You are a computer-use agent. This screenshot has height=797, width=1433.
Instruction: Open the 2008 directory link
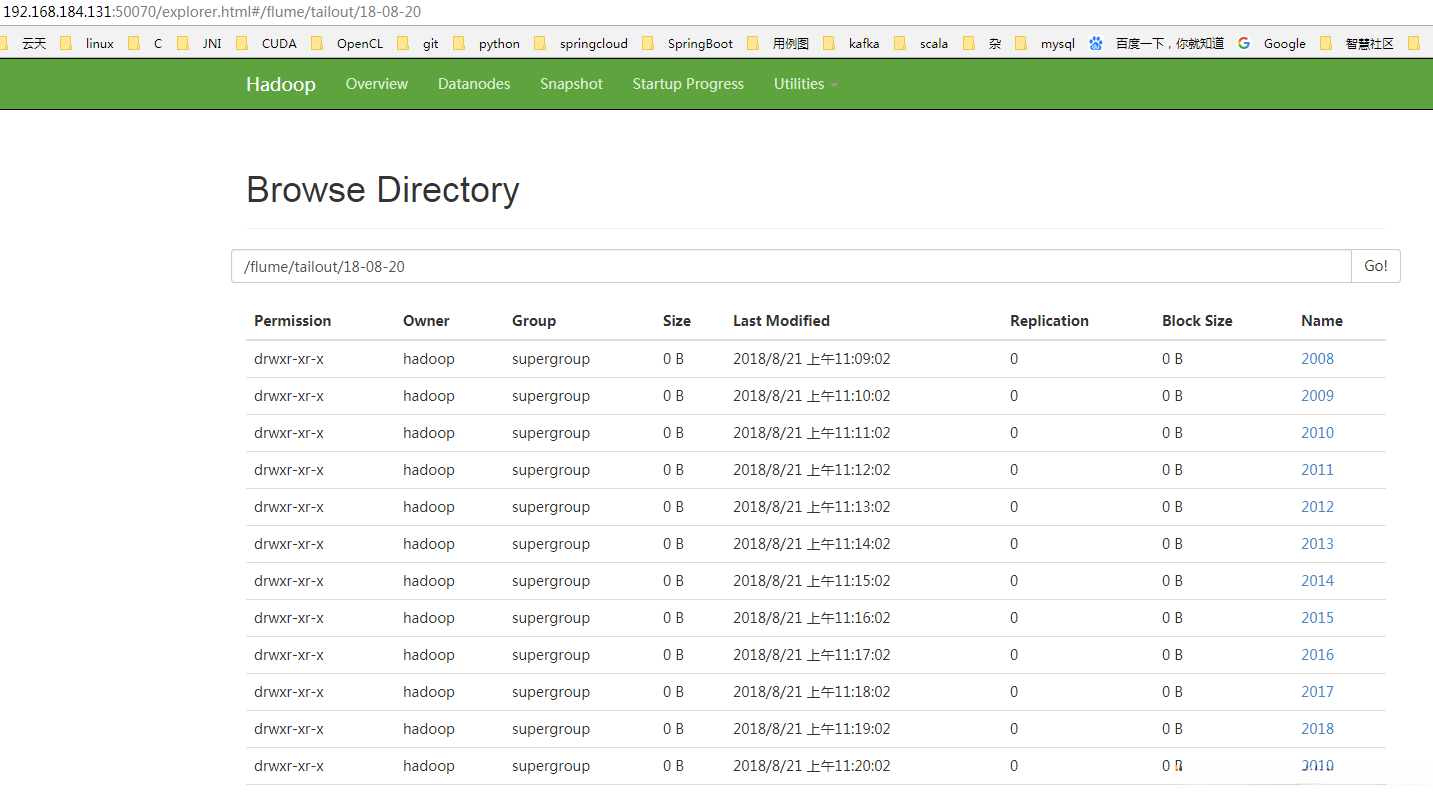point(1317,359)
